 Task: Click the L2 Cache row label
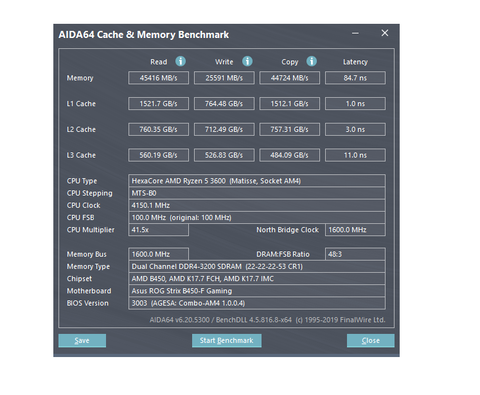pos(81,129)
